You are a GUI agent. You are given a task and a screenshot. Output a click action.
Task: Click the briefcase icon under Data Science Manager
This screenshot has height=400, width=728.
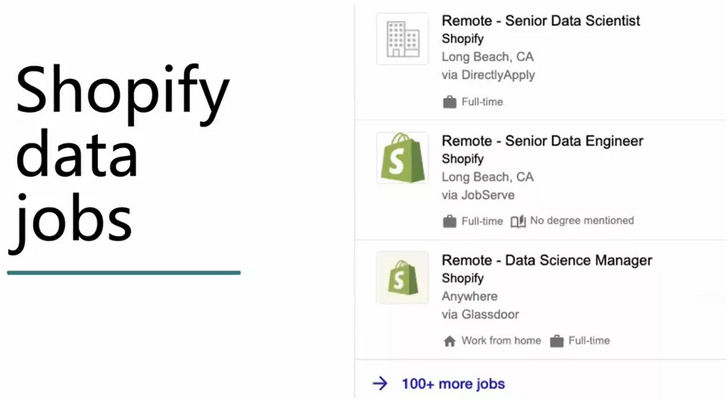tap(557, 341)
